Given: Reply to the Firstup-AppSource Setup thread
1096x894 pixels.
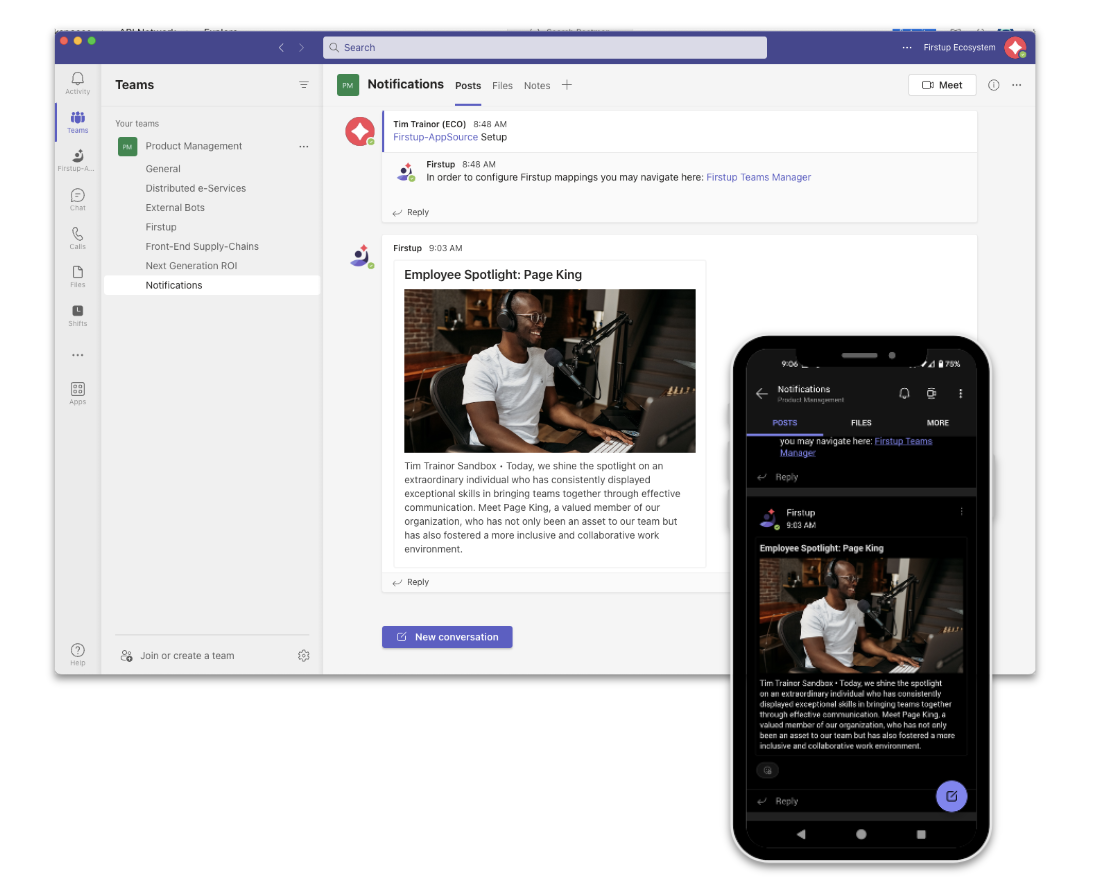Looking at the screenshot, I should pyautogui.click(x=411, y=212).
